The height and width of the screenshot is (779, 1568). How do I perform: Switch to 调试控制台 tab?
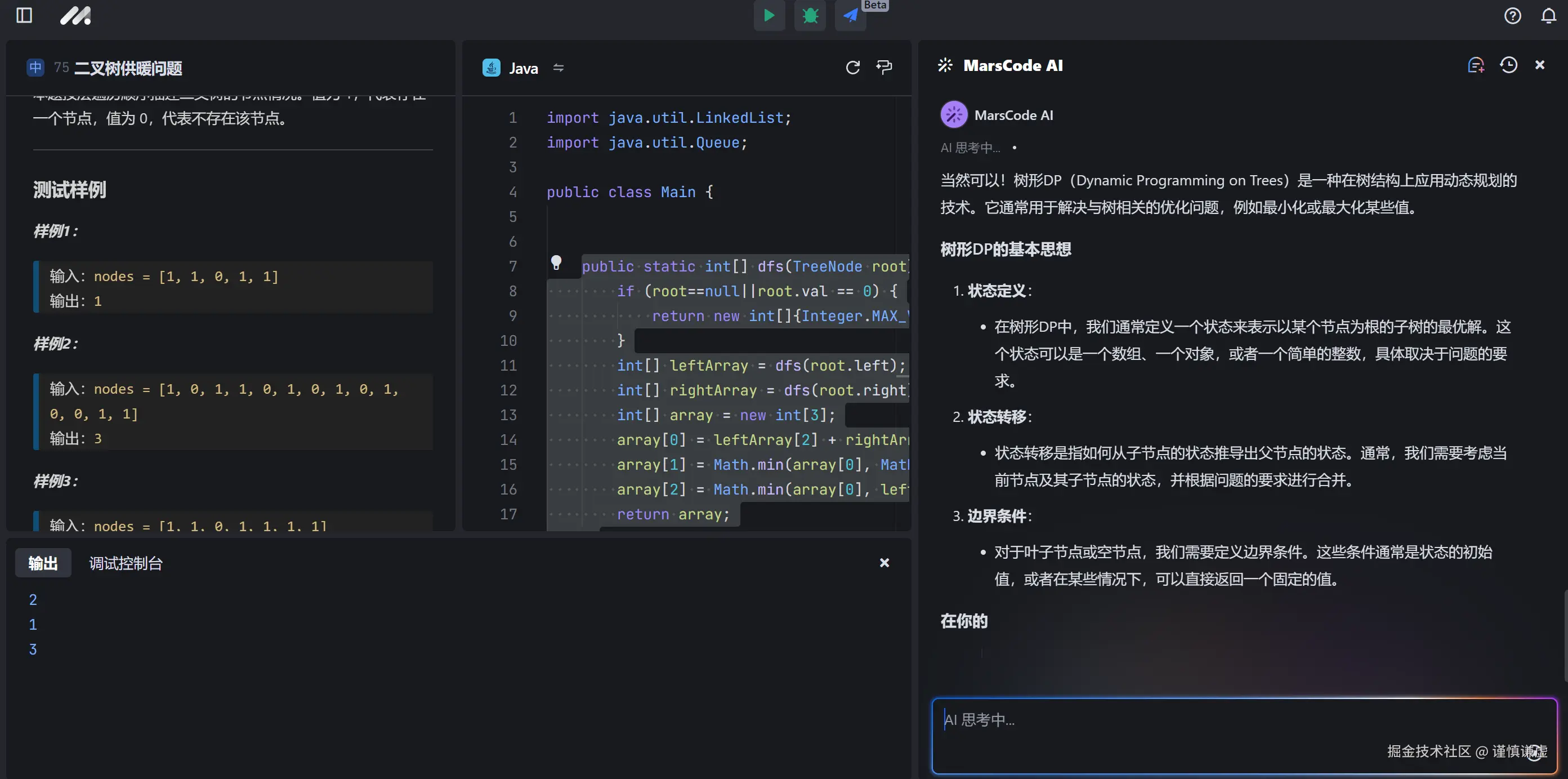[126, 563]
